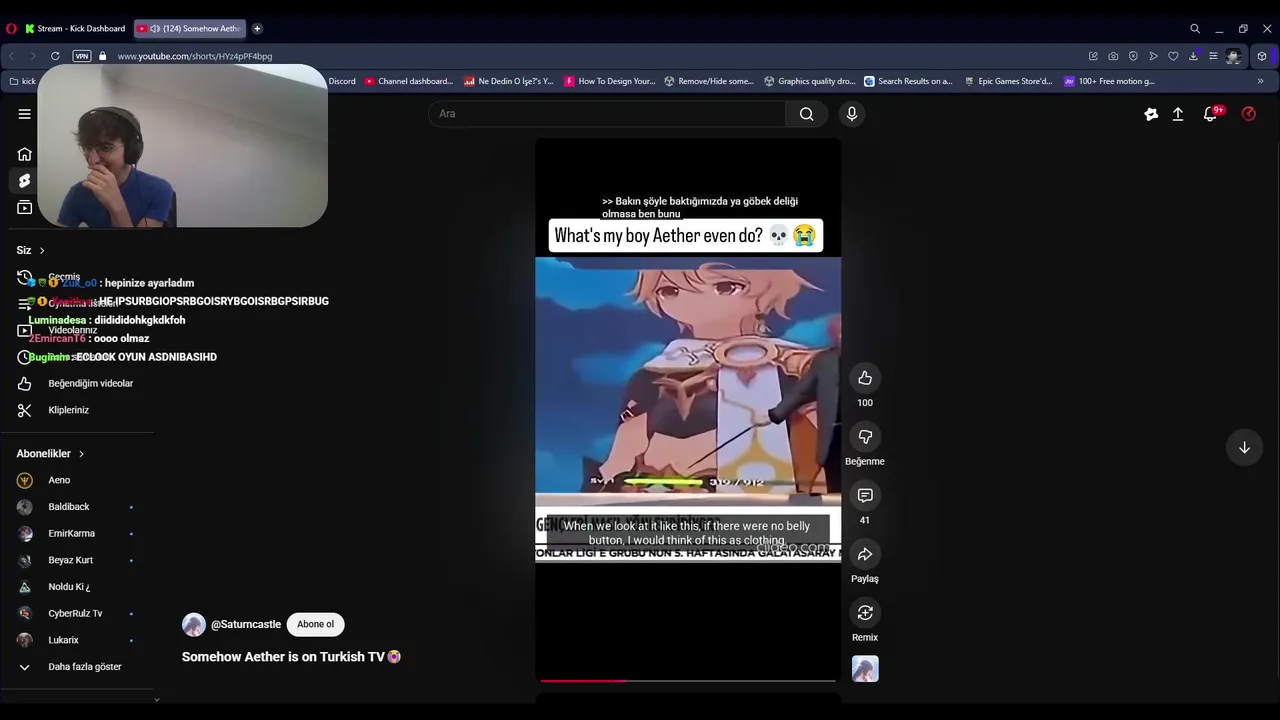This screenshot has width=1280, height=720.
Task: Show more bookmarks with double chevron
Action: 1260,81
